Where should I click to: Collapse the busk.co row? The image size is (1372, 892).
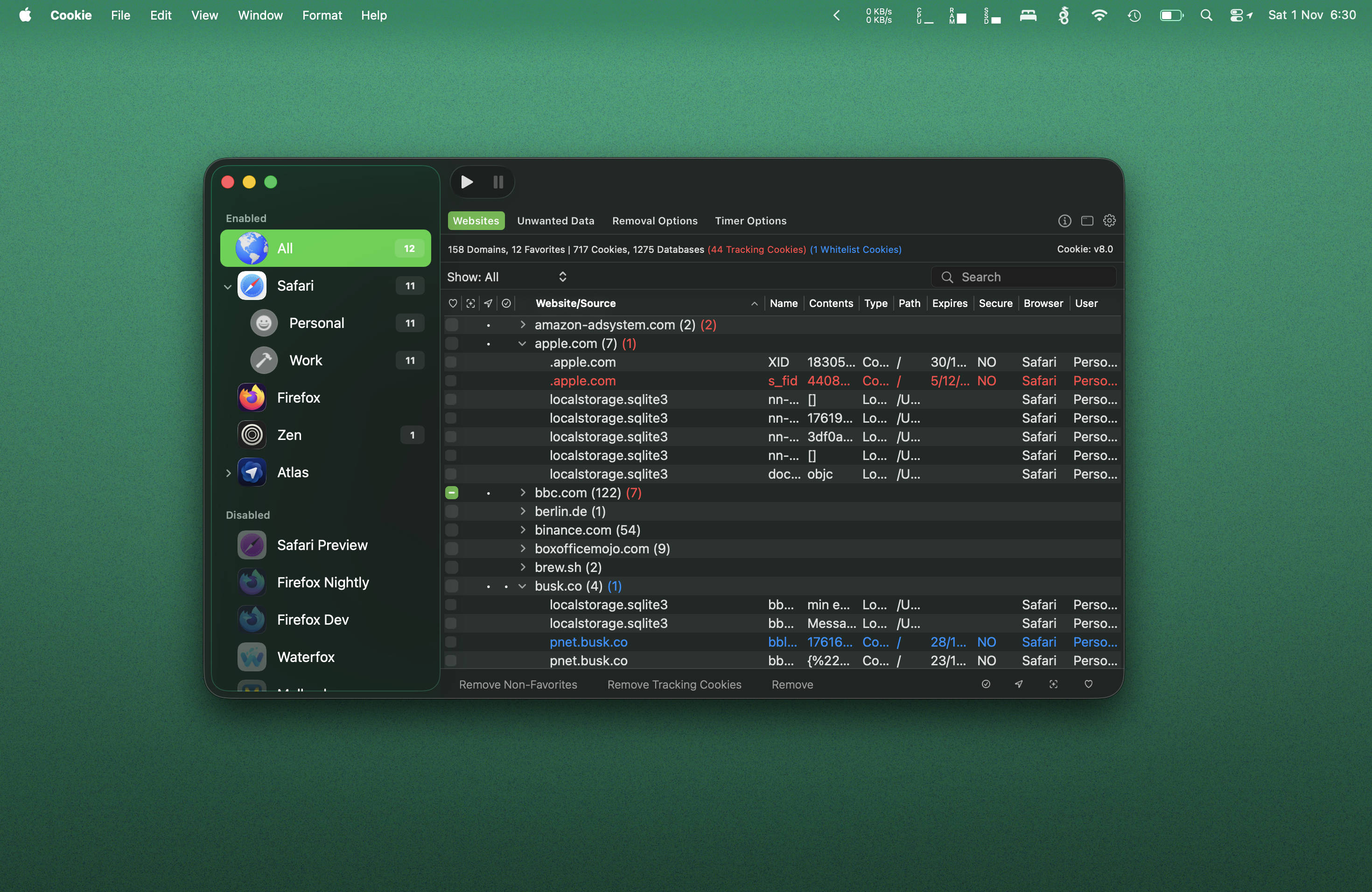pyautogui.click(x=522, y=586)
